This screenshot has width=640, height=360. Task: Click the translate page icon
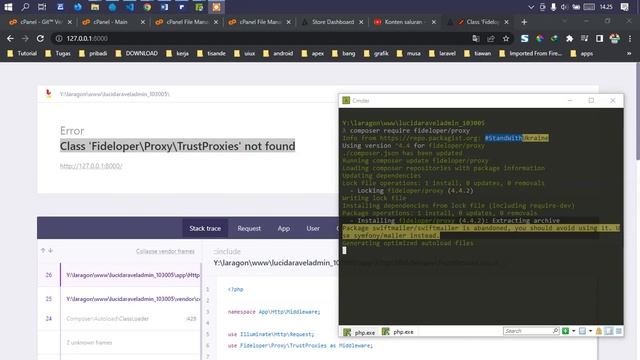click(x=476, y=38)
